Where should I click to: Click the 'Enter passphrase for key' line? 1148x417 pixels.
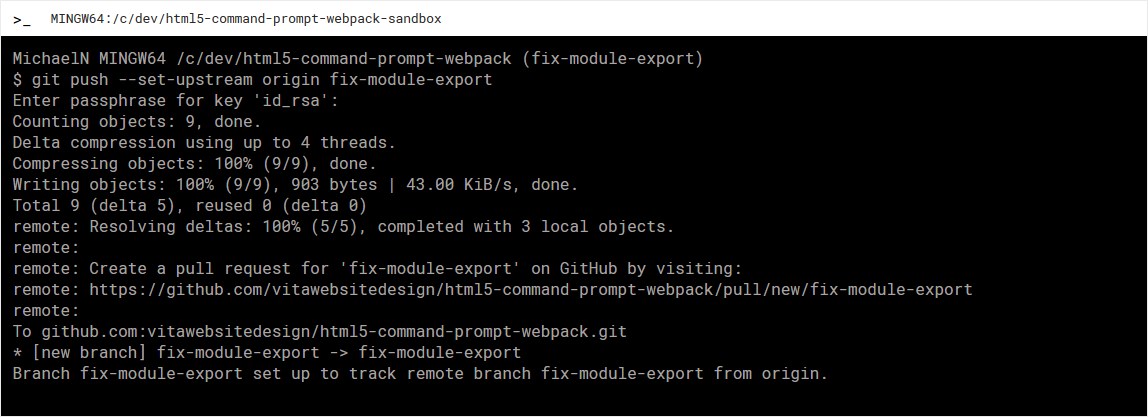175,101
